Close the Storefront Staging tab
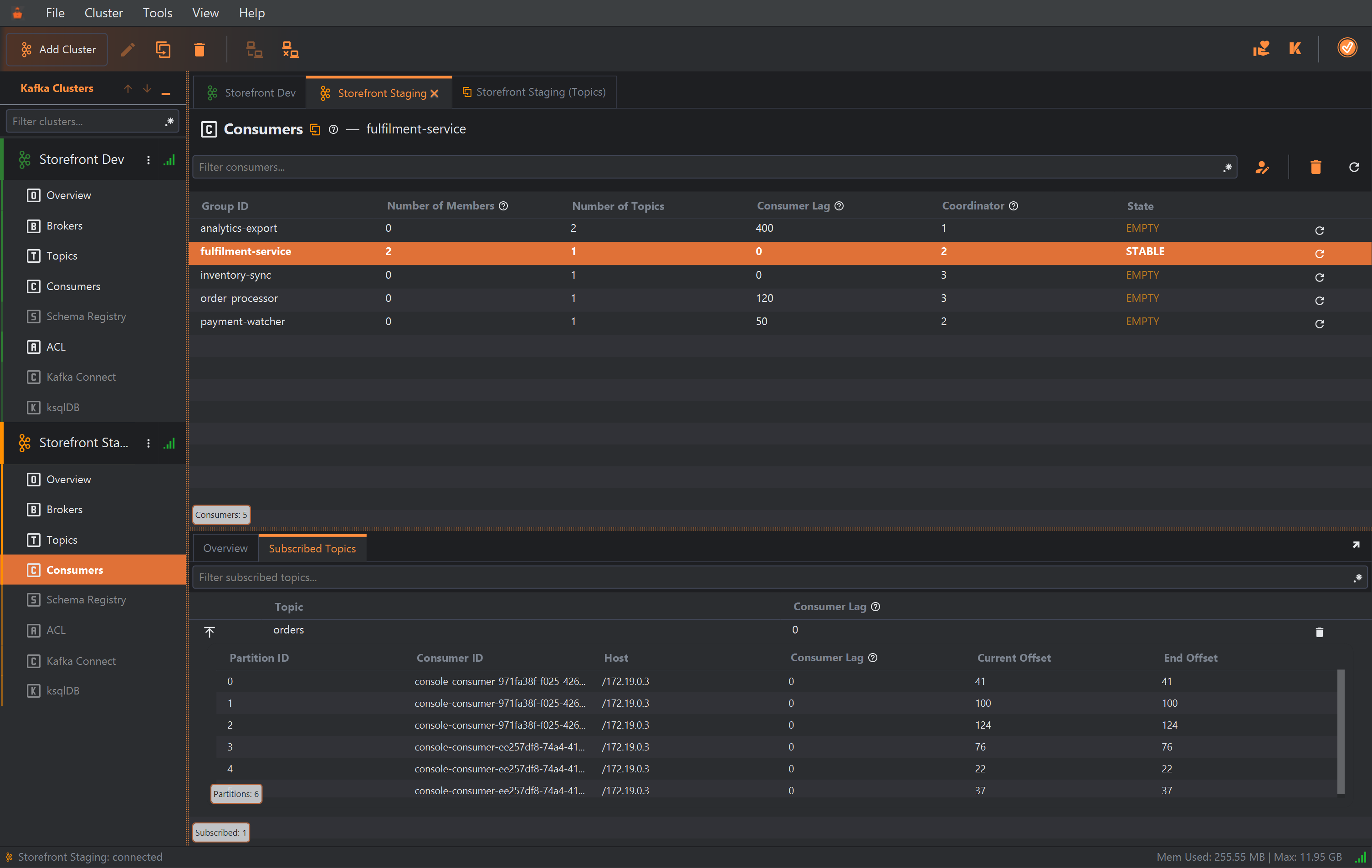 [x=434, y=93]
